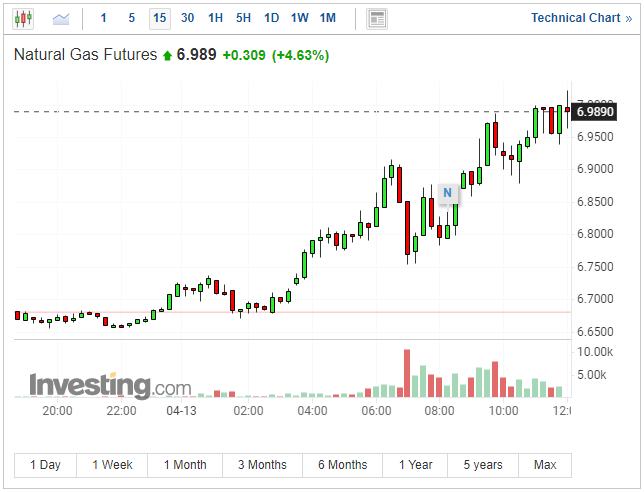Click the 6.8000 price axis label
Viewport: 644px width, 492px height.
(595, 234)
